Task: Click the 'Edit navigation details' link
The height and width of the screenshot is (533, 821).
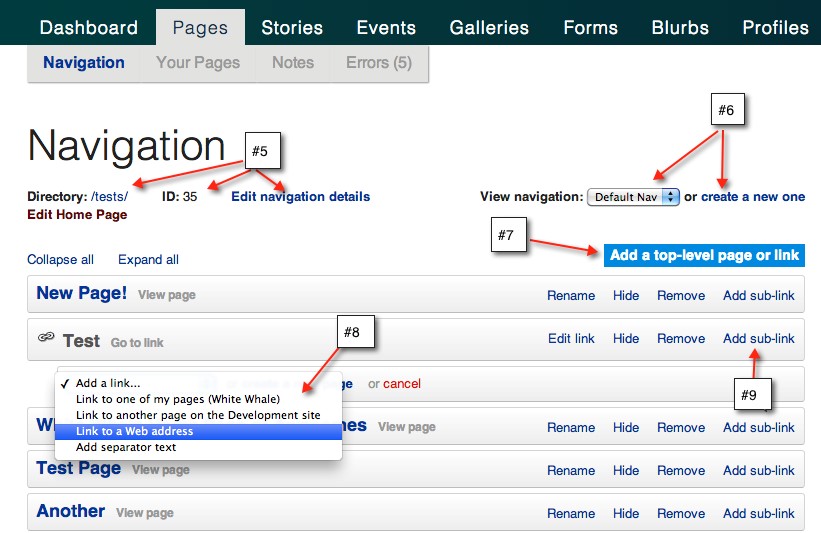Action: 300,197
